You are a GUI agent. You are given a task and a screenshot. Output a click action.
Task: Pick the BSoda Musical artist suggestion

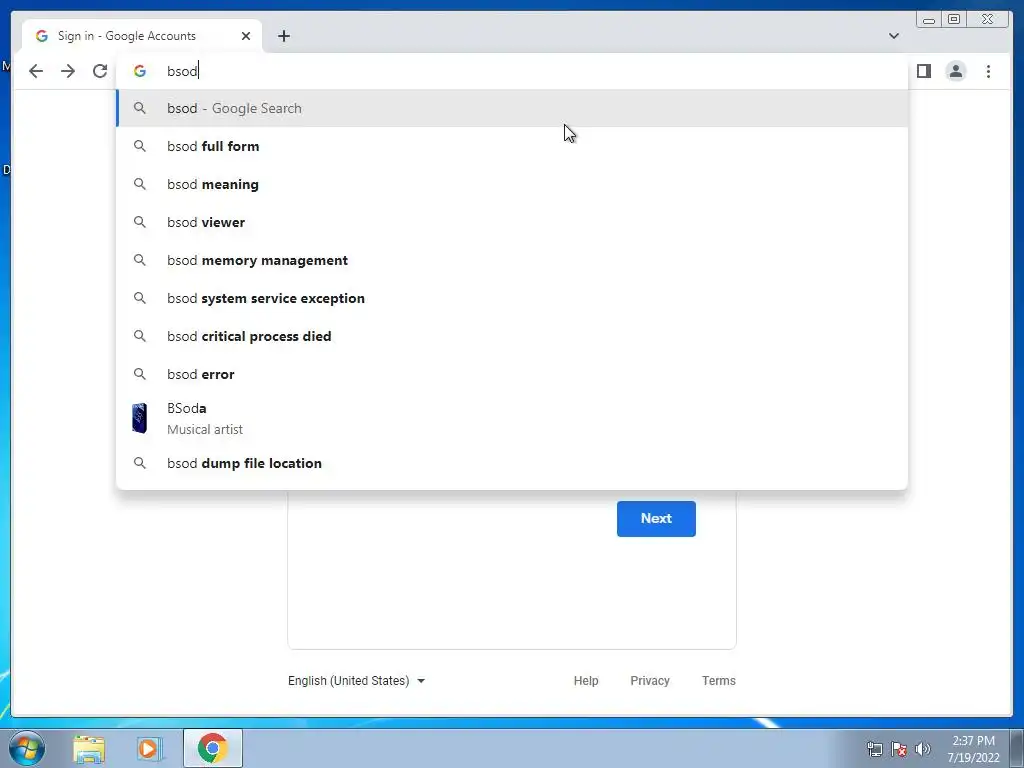click(512, 418)
